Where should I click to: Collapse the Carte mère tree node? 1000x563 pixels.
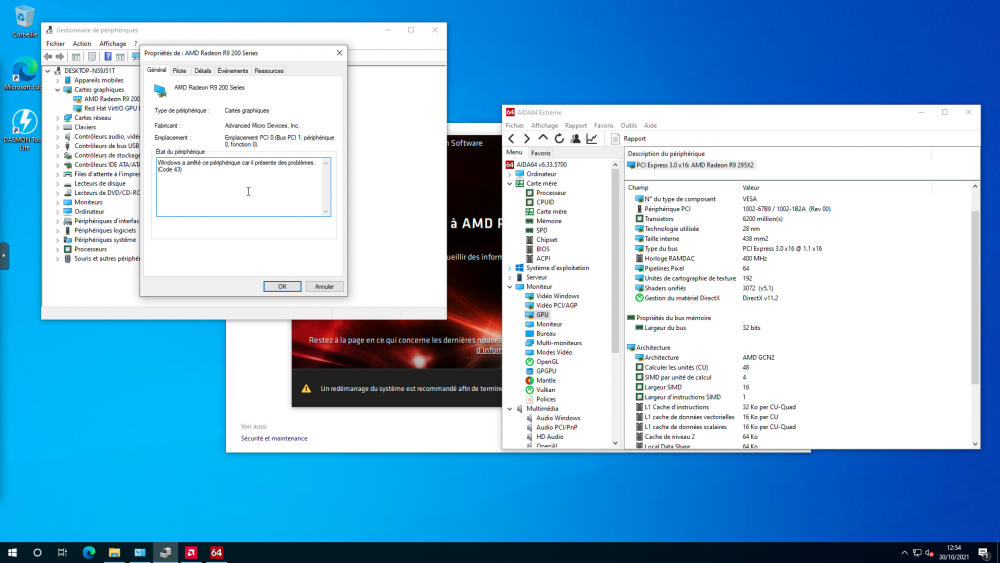pyautogui.click(x=510, y=184)
